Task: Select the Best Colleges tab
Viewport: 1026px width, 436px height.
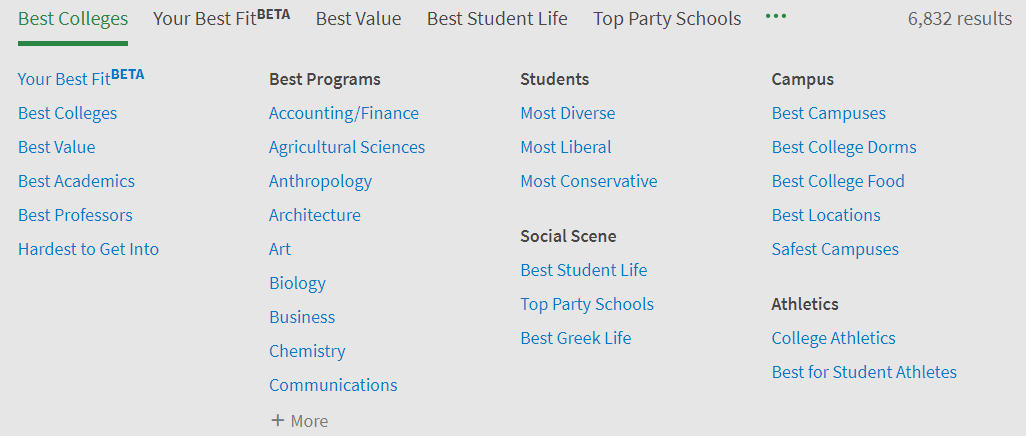Action: coord(73,19)
